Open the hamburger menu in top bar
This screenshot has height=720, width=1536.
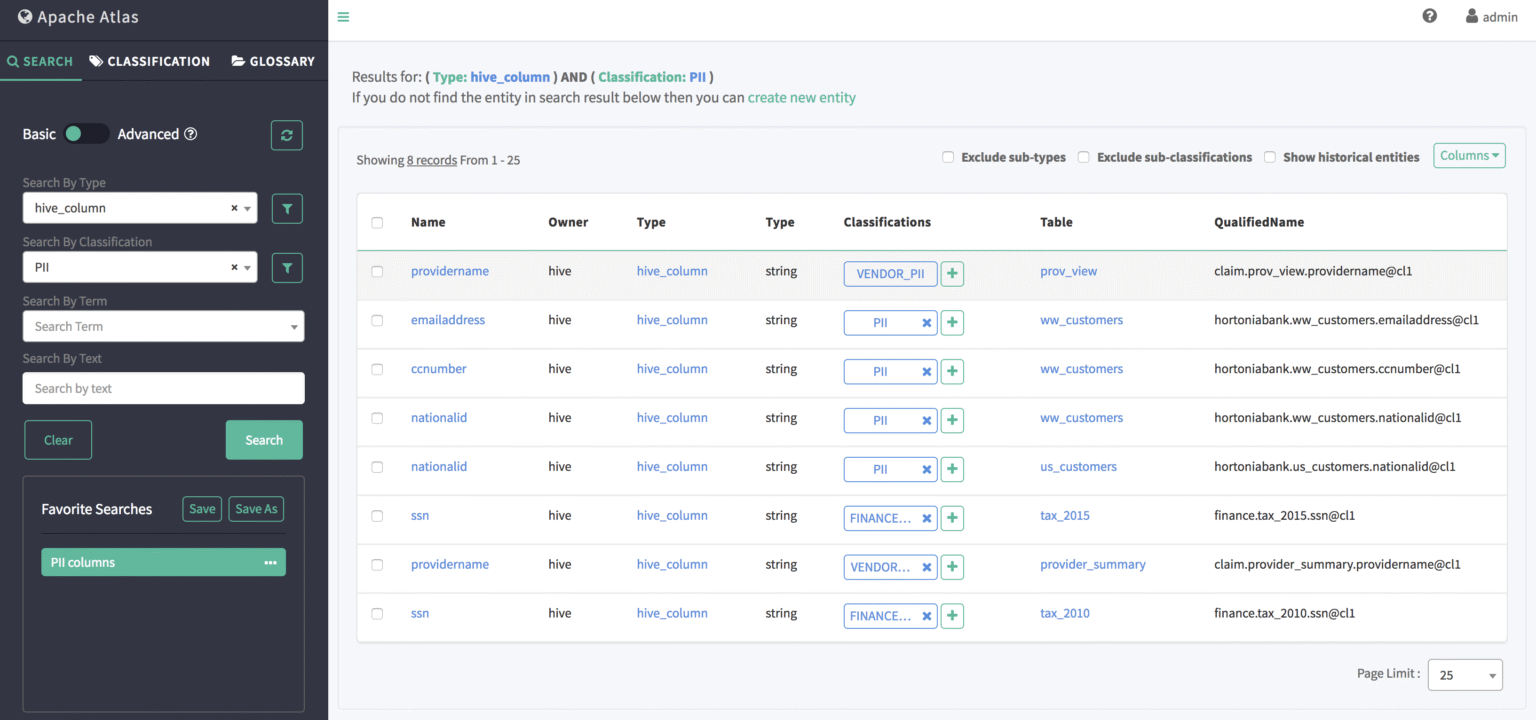pyautogui.click(x=342, y=17)
